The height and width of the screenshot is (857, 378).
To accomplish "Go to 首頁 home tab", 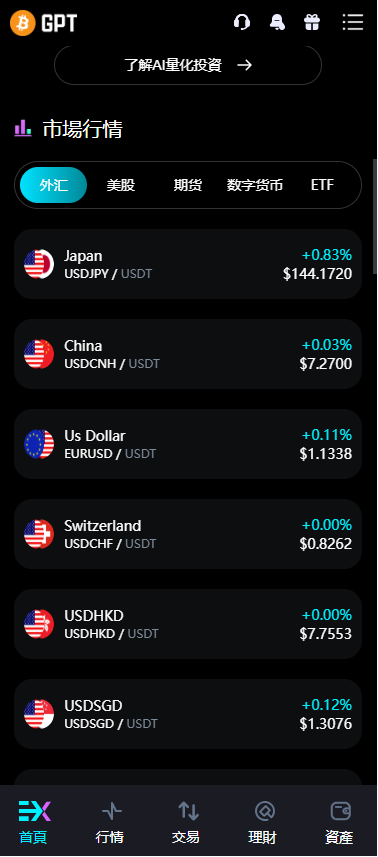I will click(34, 822).
